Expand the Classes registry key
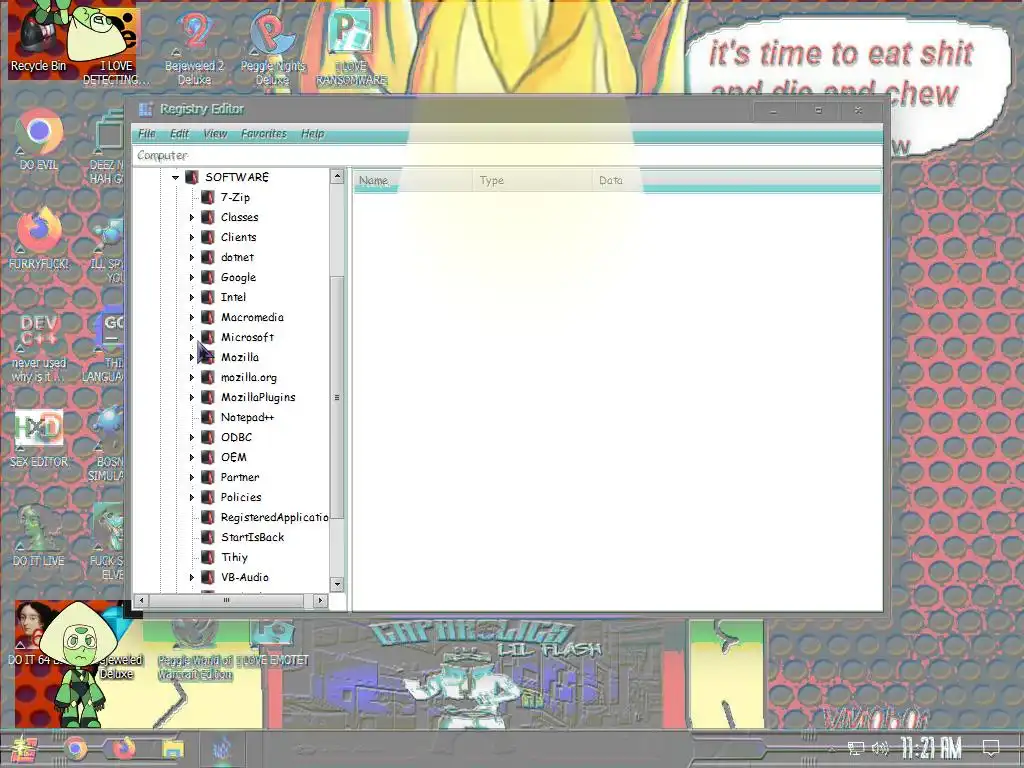This screenshot has width=1024, height=768. pyautogui.click(x=191, y=217)
